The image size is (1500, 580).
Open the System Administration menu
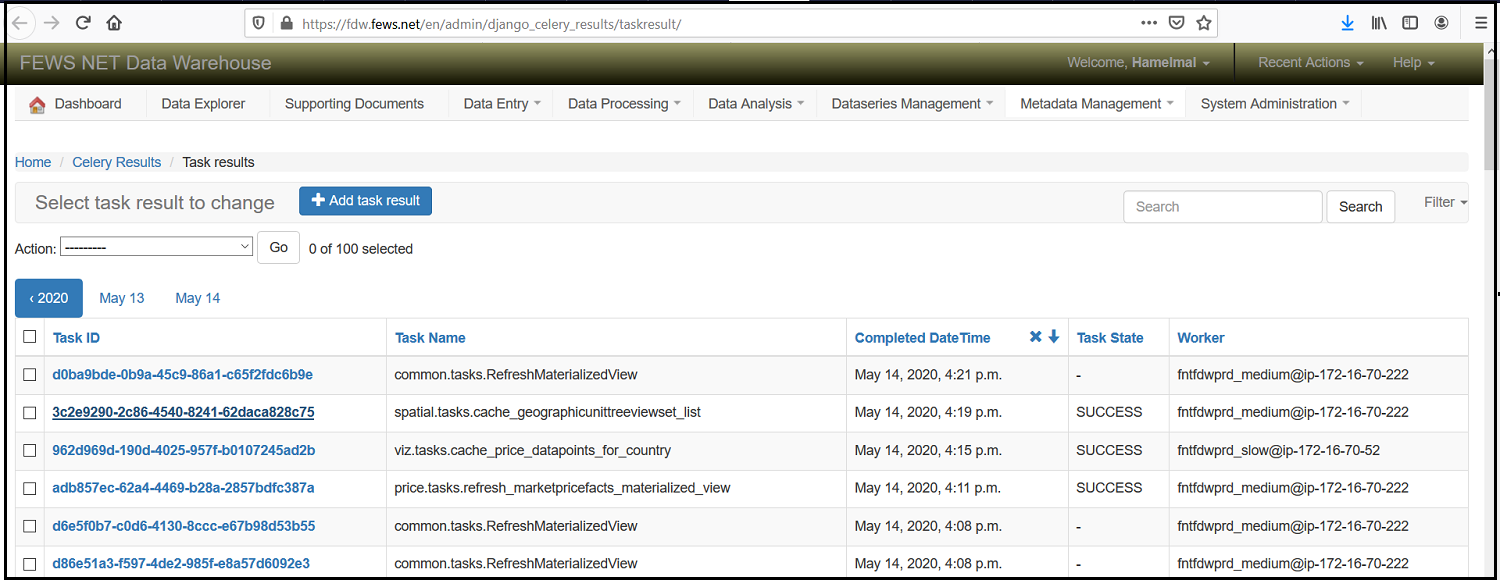pyautogui.click(x=1274, y=104)
